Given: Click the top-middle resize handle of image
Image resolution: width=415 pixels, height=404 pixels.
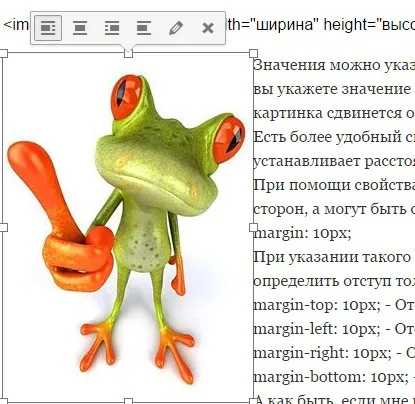Looking at the screenshot, I should (x=128, y=53).
